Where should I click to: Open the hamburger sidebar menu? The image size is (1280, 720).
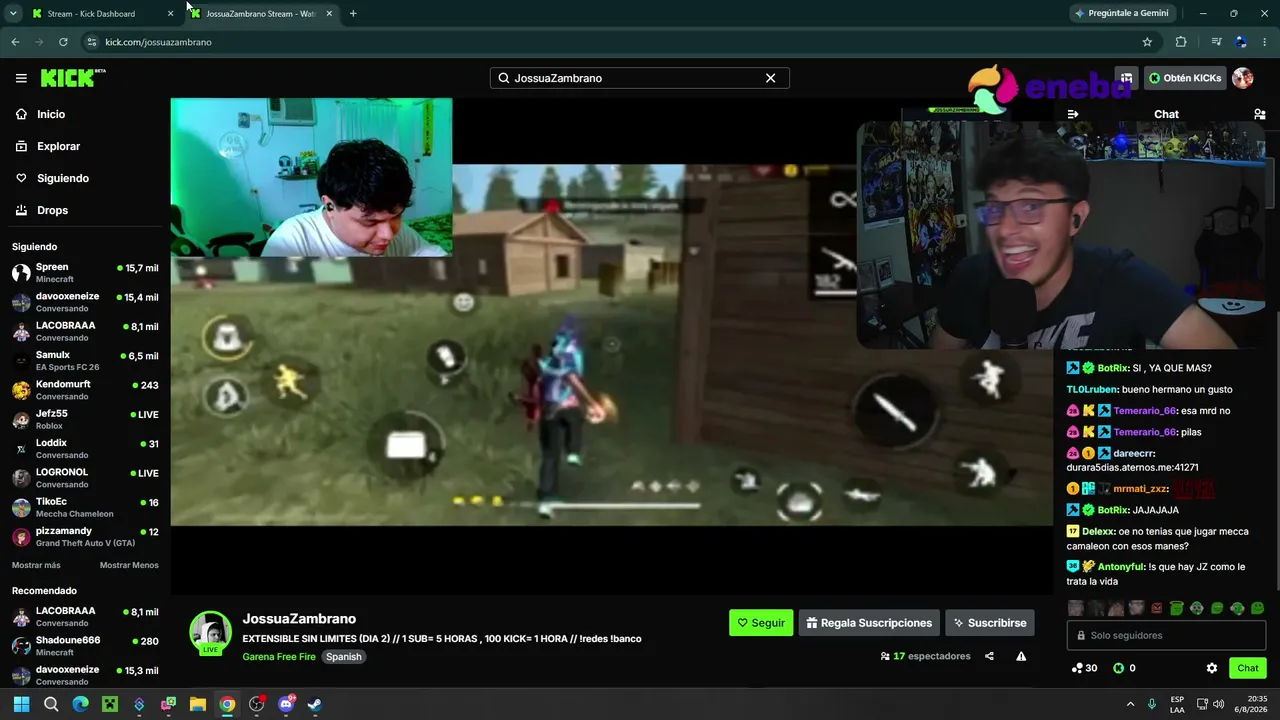(x=21, y=78)
